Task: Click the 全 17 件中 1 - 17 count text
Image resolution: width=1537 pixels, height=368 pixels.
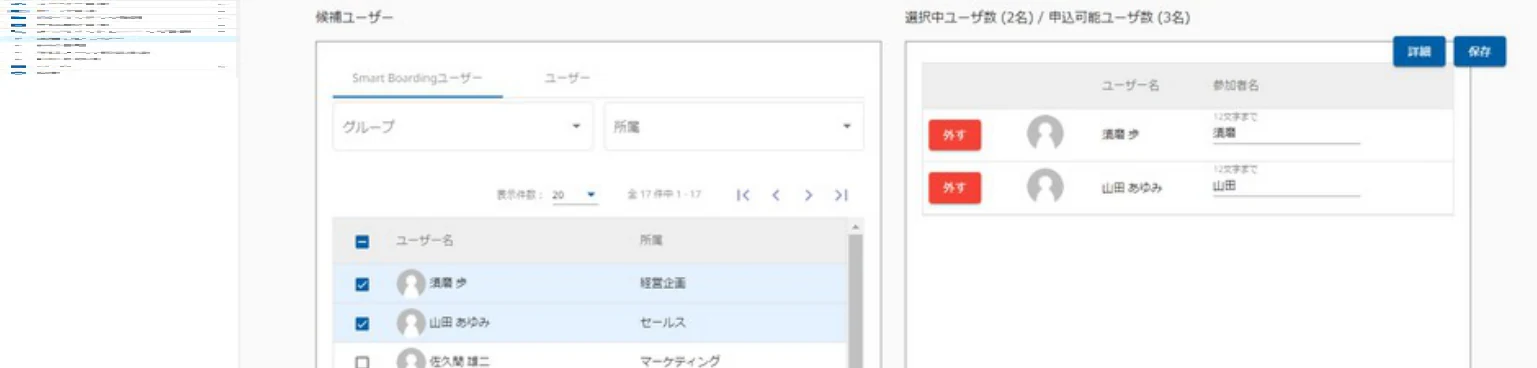Action: point(664,195)
